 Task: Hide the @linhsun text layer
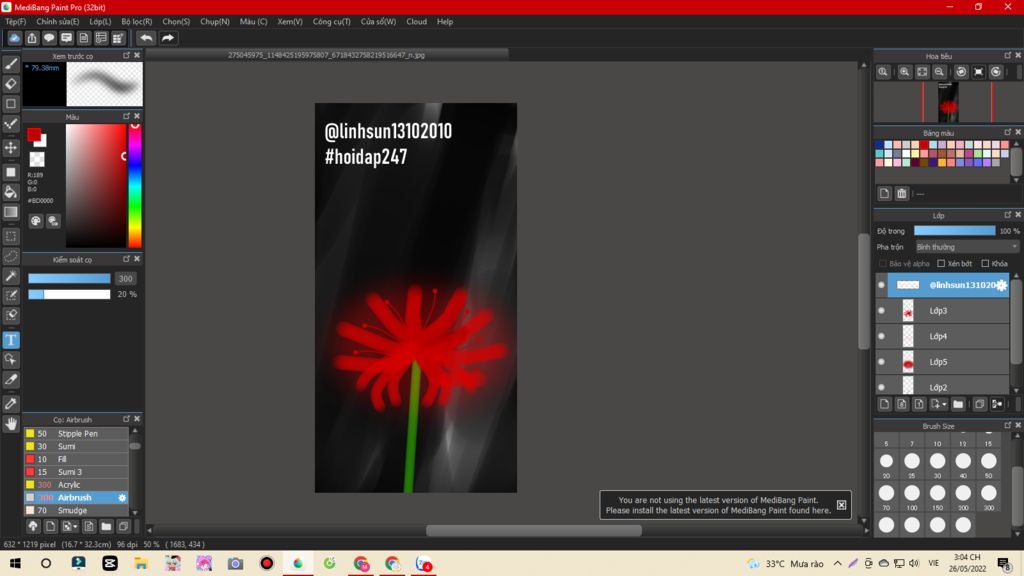pos(882,285)
